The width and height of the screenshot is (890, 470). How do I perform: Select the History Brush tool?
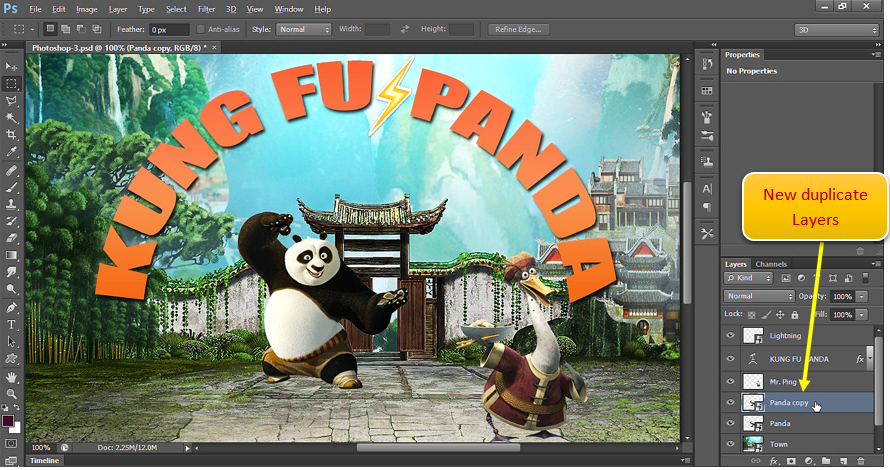pos(11,221)
